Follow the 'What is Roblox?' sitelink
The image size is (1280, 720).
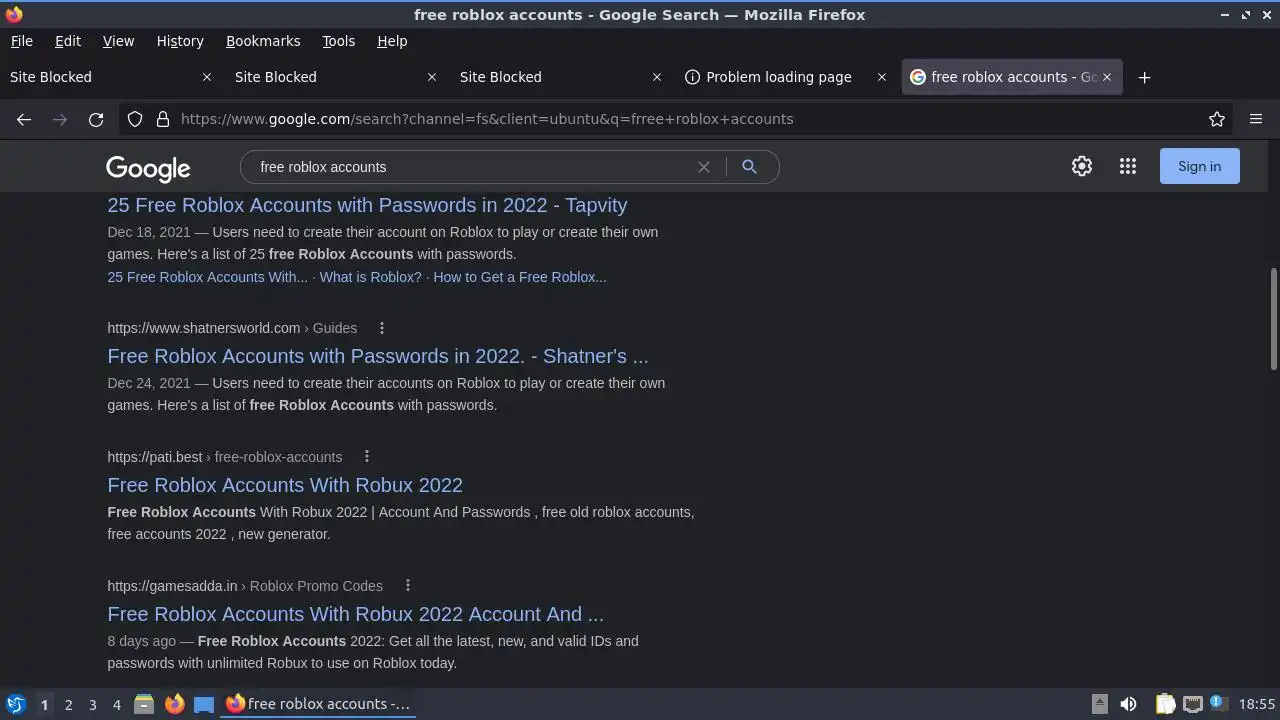pyautogui.click(x=370, y=277)
